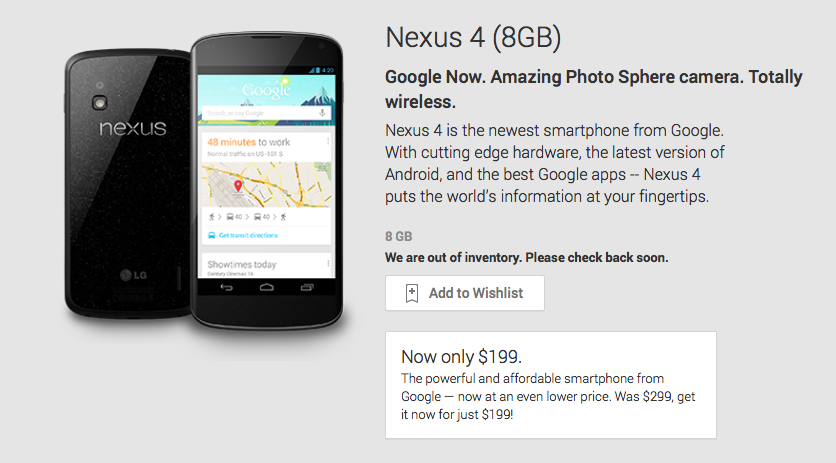Image resolution: width=836 pixels, height=463 pixels.
Task: Click the LG logo on phone back
Action: [x=133, y=275]
